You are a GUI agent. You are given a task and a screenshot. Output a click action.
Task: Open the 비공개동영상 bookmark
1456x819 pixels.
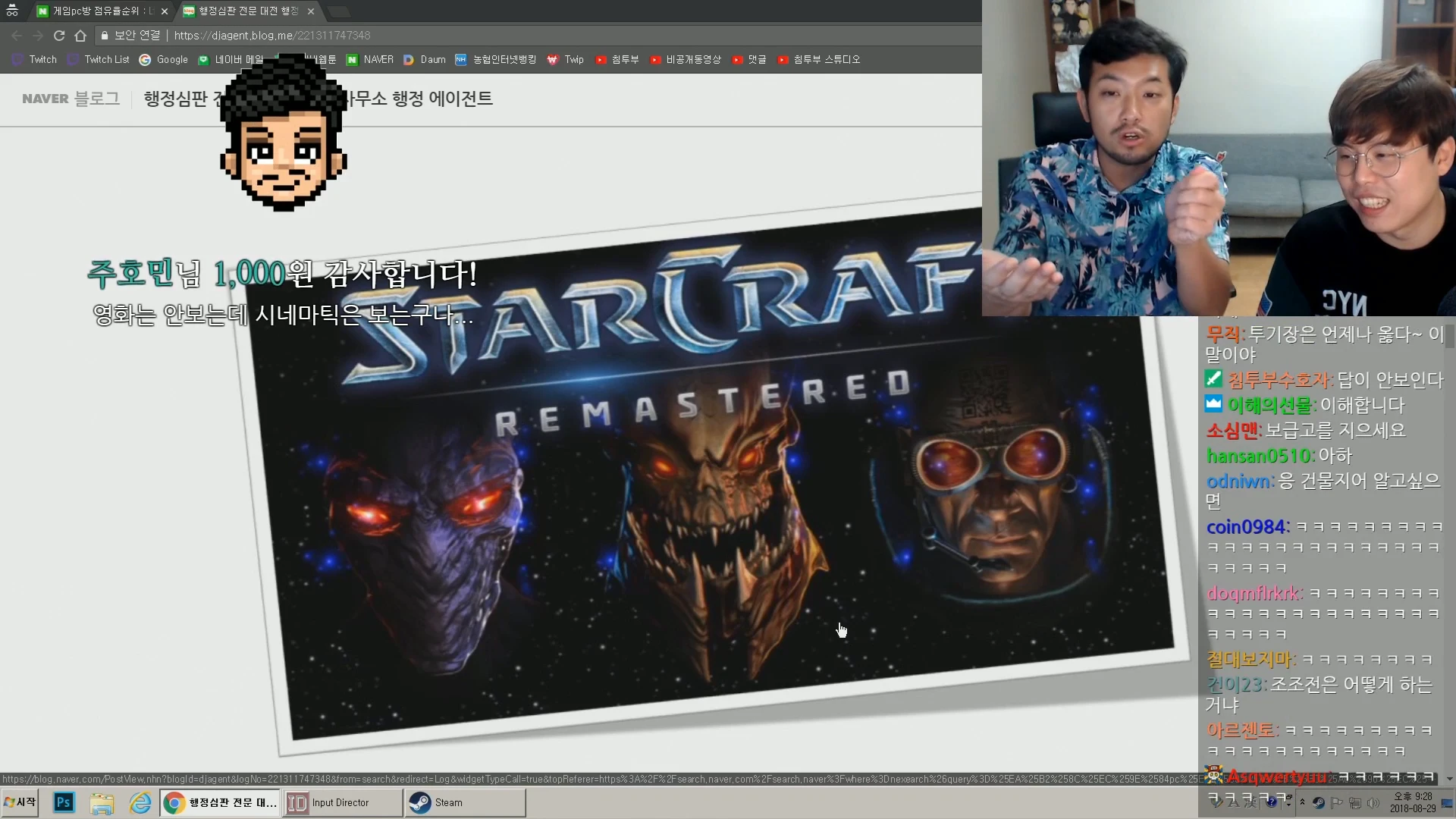coord(686,59)
